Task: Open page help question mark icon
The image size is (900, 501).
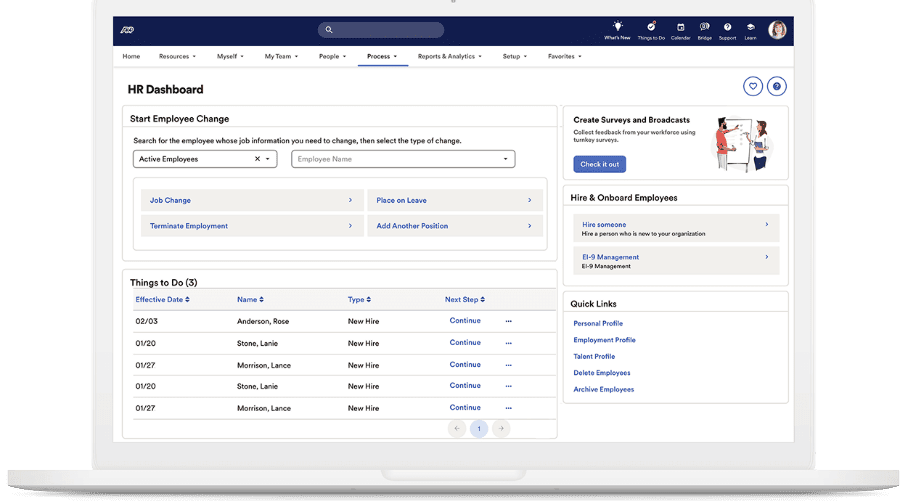Action: (x=777, y=87)
